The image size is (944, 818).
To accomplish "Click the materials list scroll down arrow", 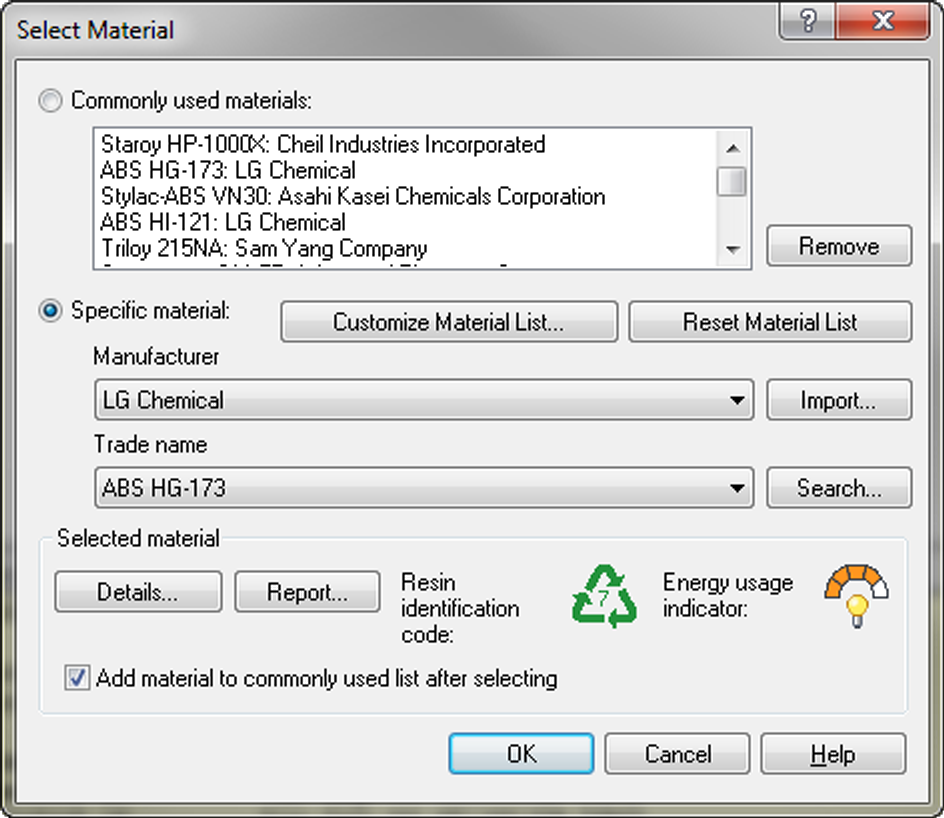I will (x=733, y=249).
